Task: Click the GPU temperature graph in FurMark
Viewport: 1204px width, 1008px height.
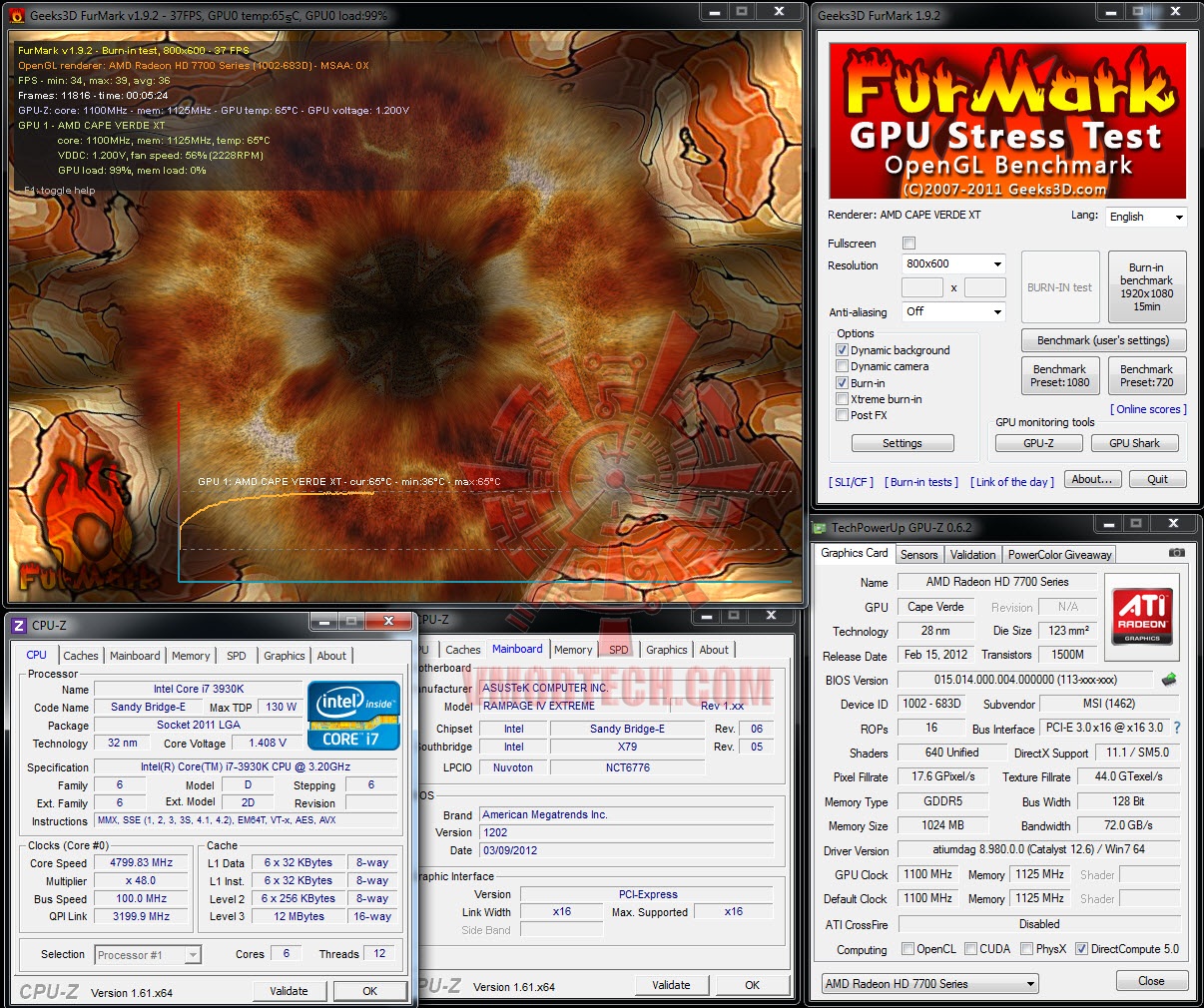Action: (x=486, y=494)
